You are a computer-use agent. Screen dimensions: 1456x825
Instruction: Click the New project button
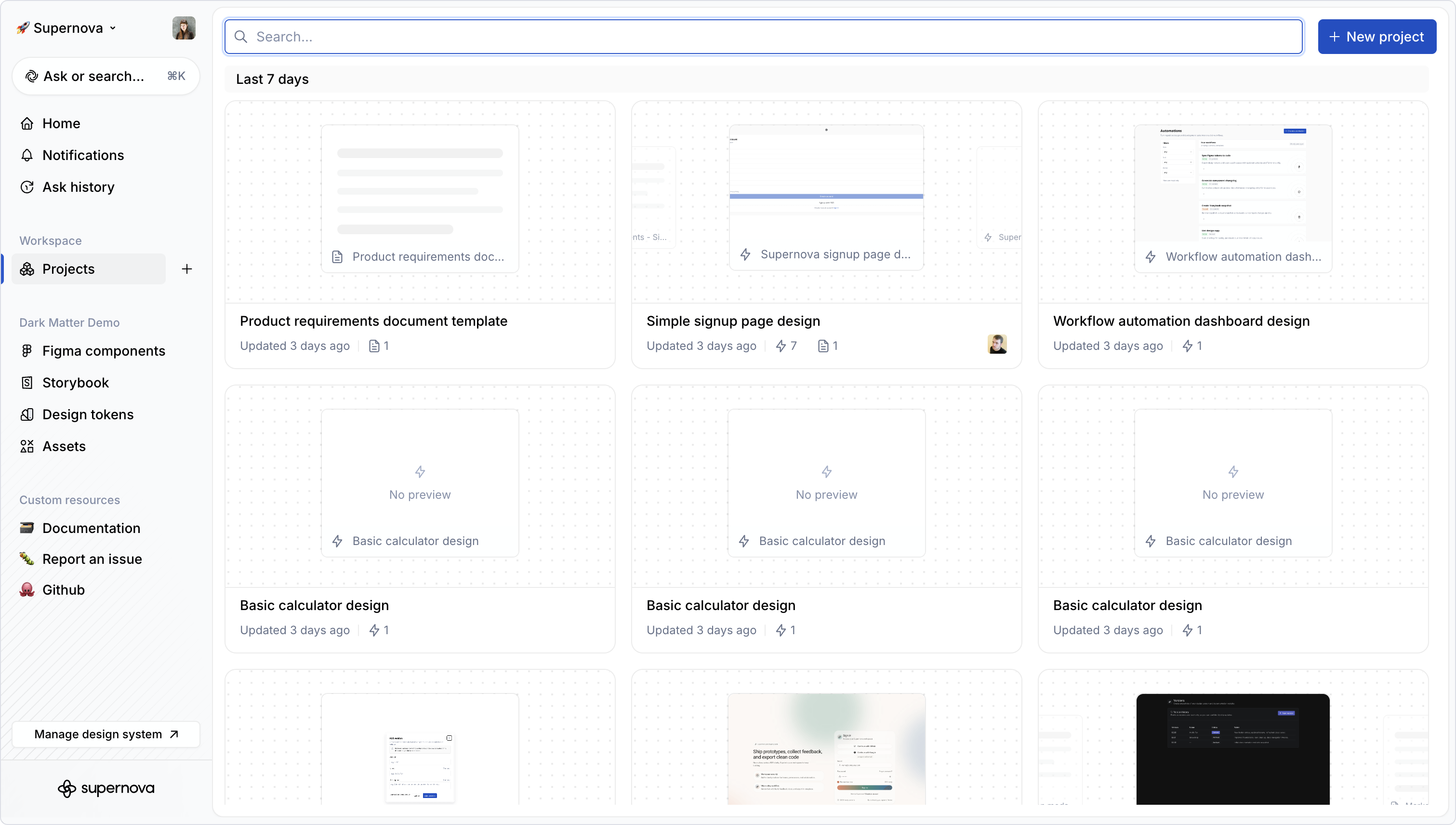pos(1377,36)
